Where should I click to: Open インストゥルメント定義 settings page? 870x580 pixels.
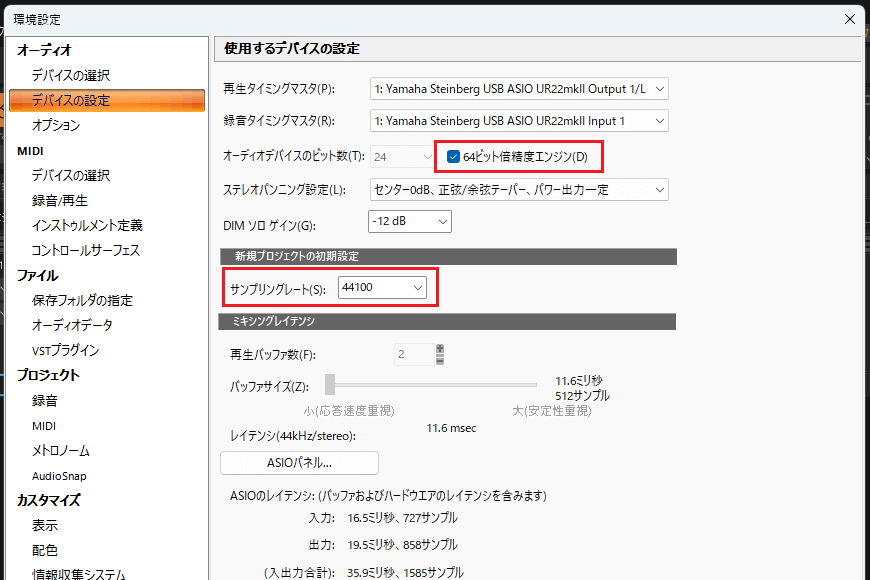[87, 225]
